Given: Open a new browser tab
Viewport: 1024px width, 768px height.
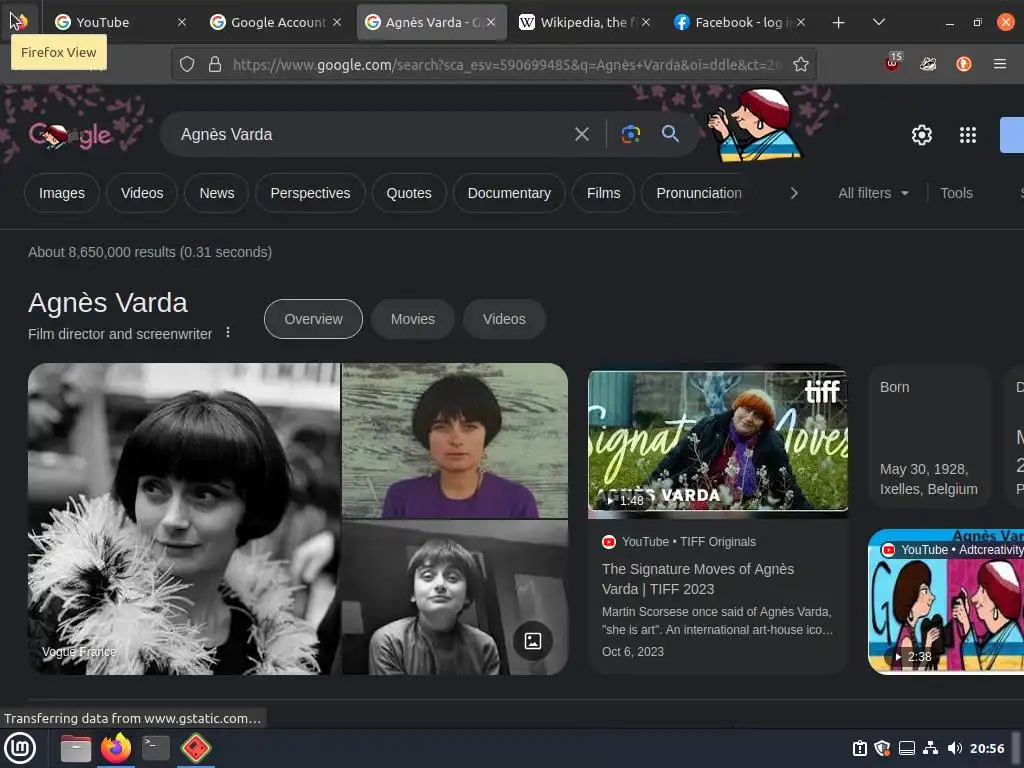Looking at the screenshot, I should 839,23.
